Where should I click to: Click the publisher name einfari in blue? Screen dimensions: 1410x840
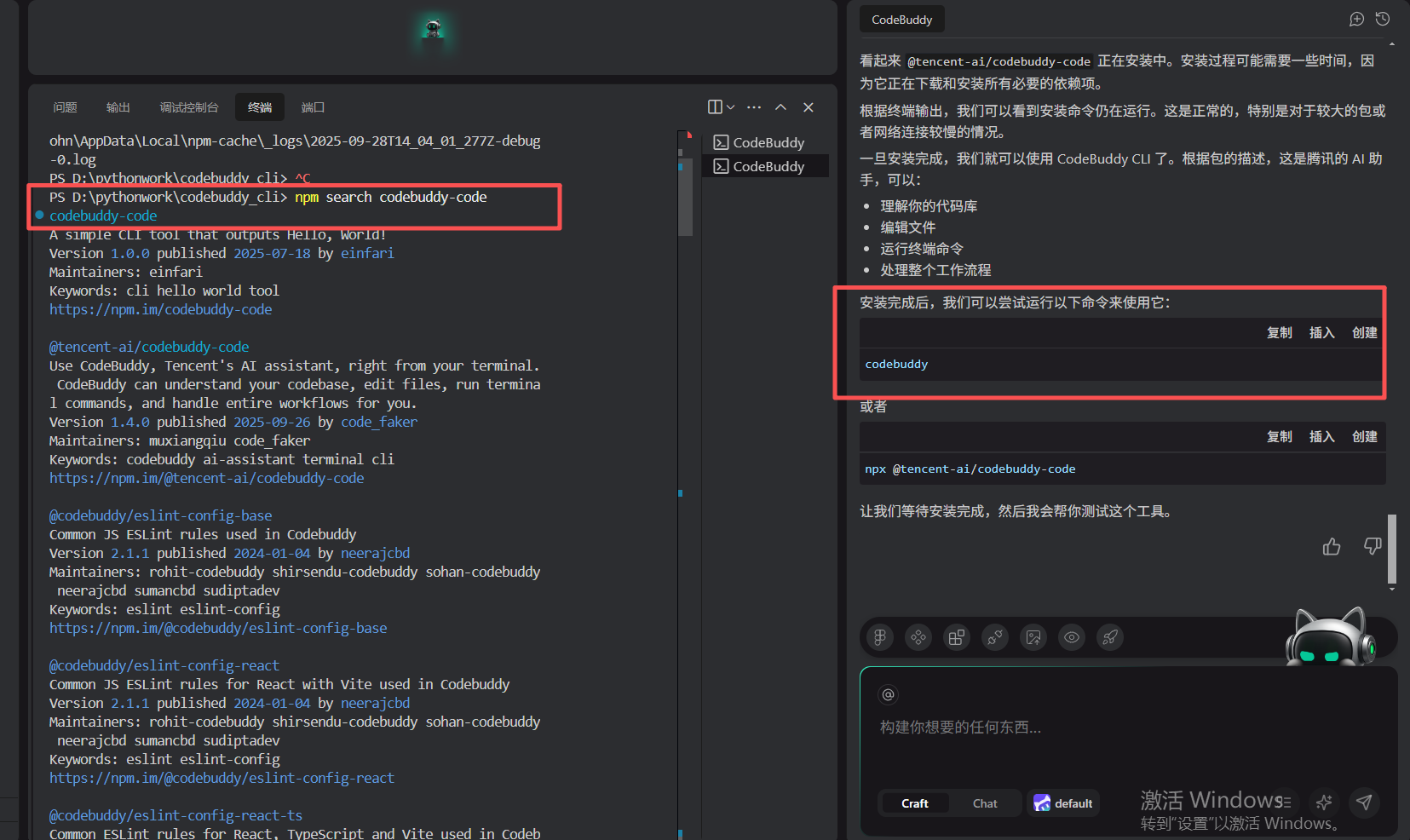point(367,253)
